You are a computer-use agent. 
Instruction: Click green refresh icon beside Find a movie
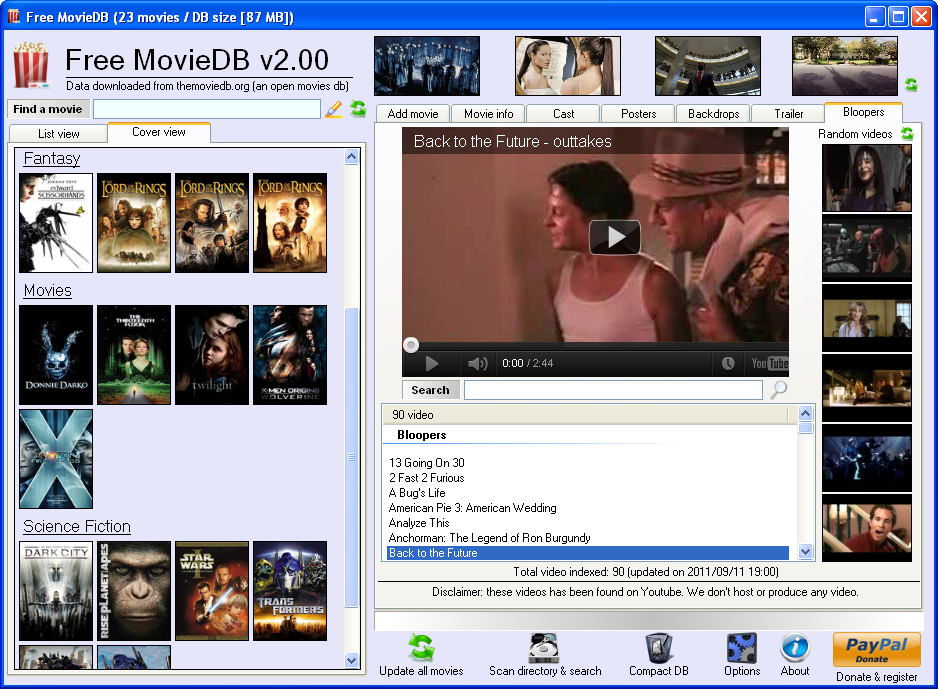coord(357,109)
